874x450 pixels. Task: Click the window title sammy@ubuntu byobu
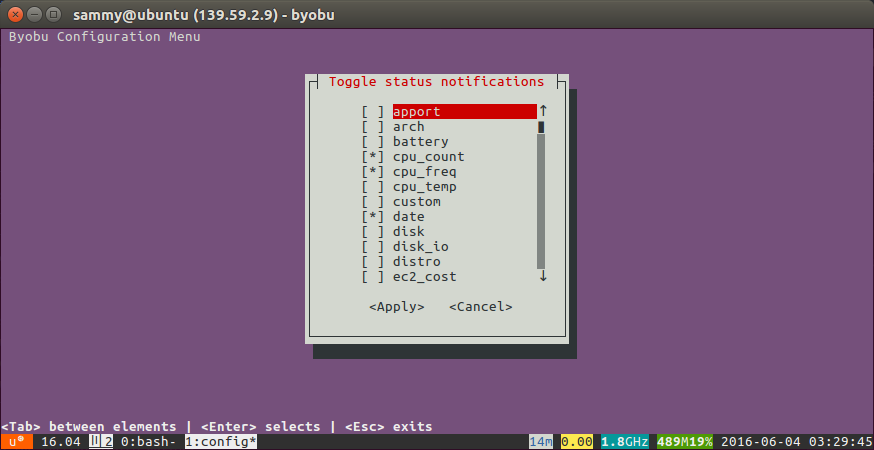tap(204, 14)
